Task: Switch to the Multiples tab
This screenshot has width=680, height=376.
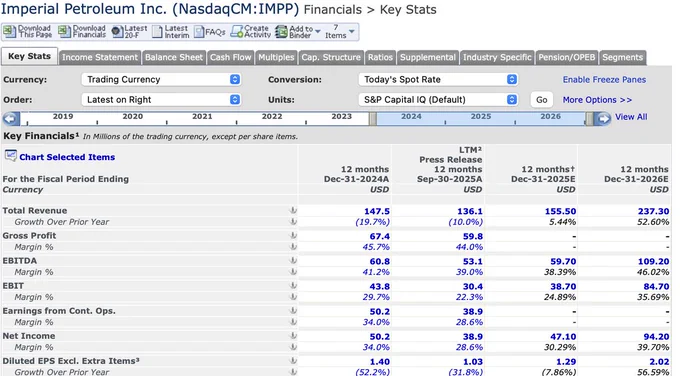Action: [276, 57]
